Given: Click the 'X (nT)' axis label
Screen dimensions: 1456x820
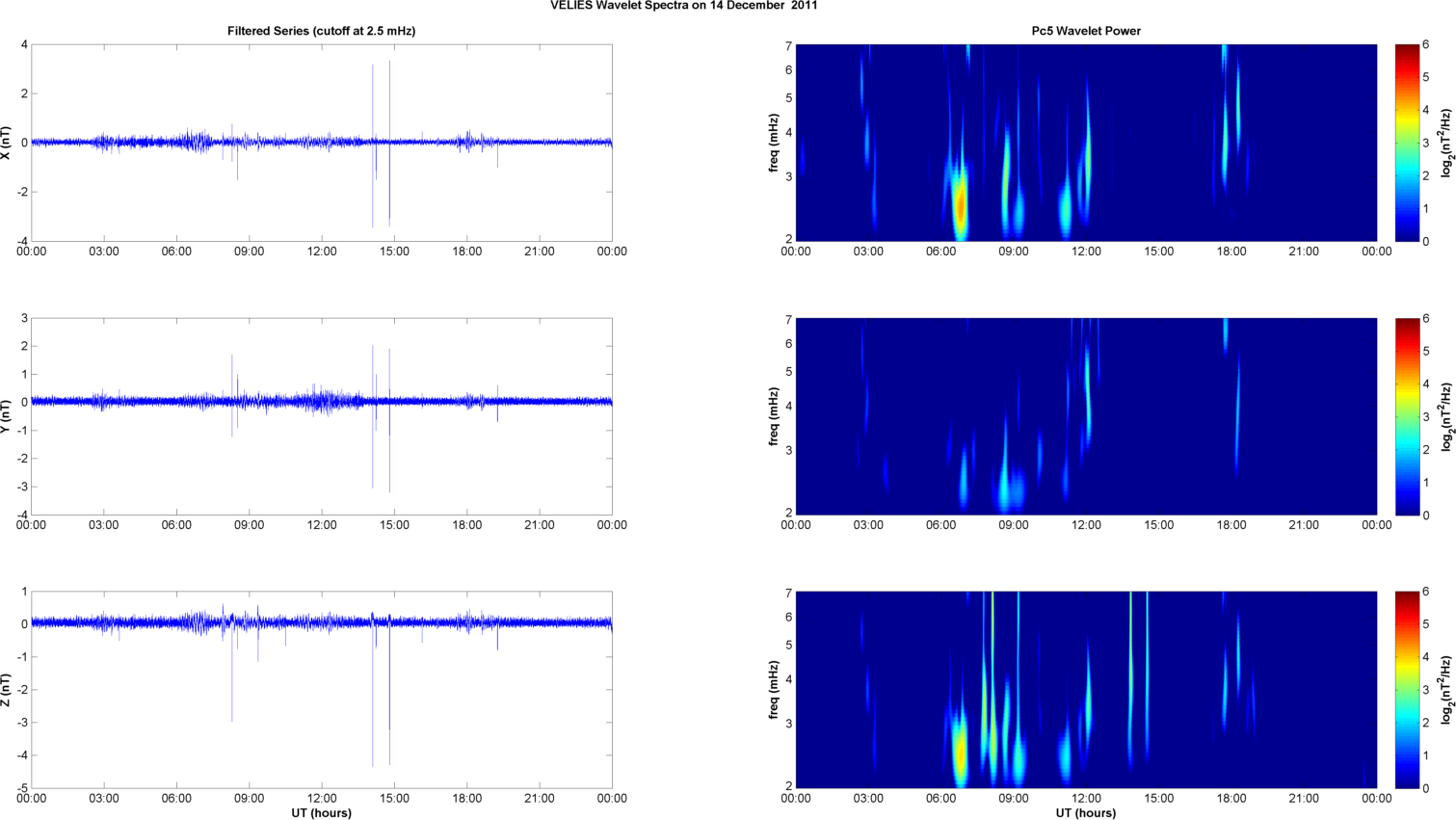Looking at the screenshot, I should pos(7,143).
